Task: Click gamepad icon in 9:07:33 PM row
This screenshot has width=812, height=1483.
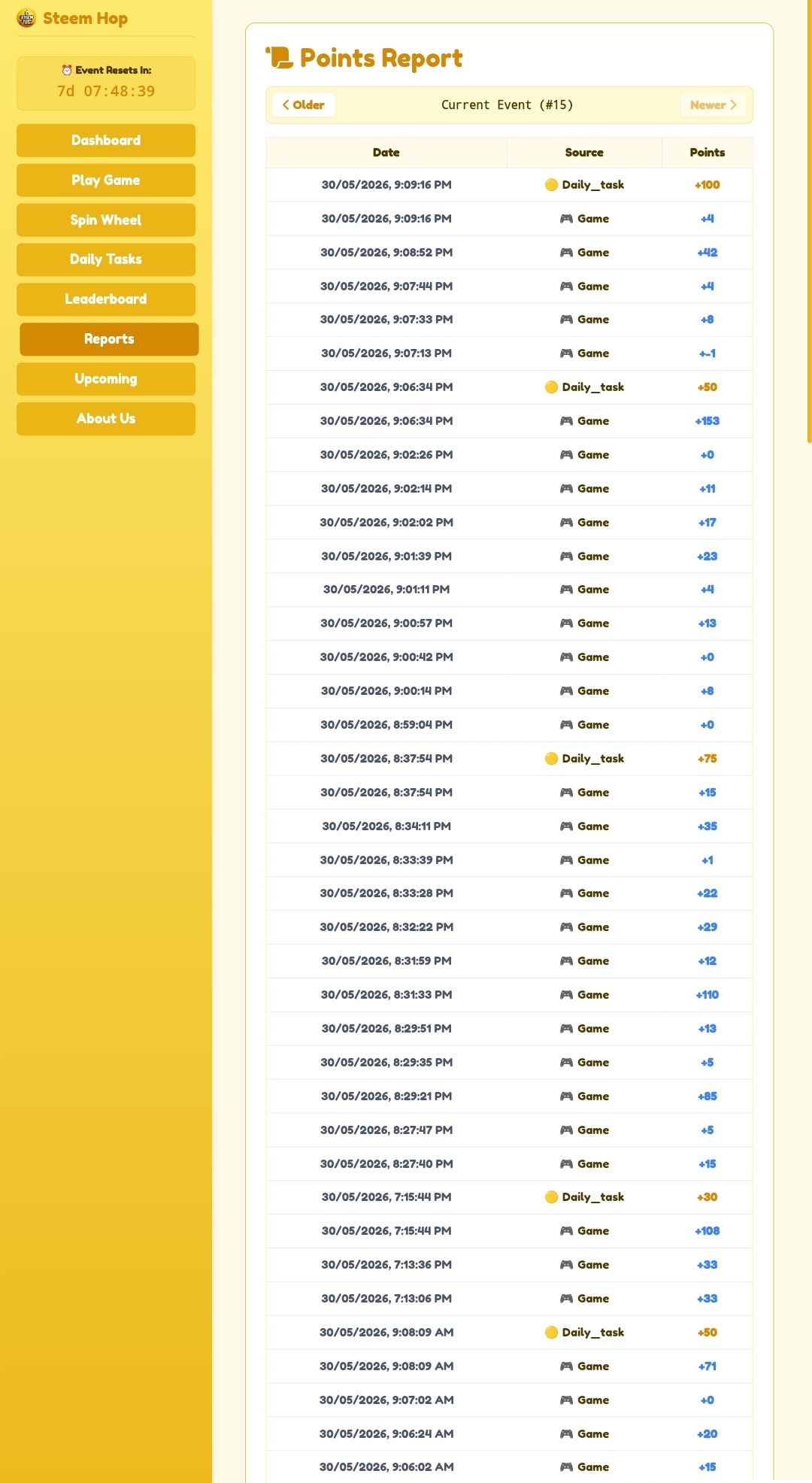Action: coord(566,320)
